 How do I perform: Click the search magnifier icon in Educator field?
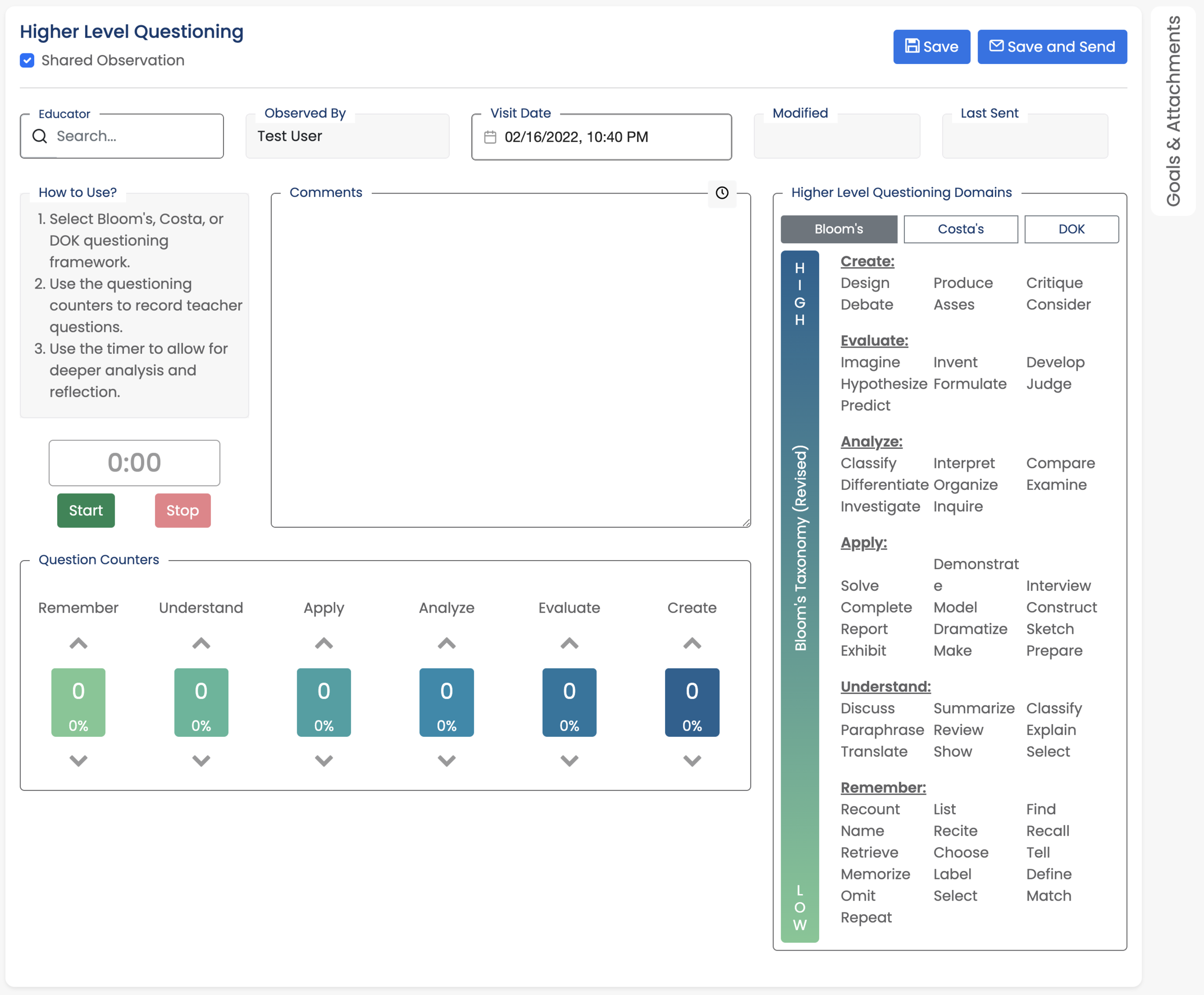[39, 136]
